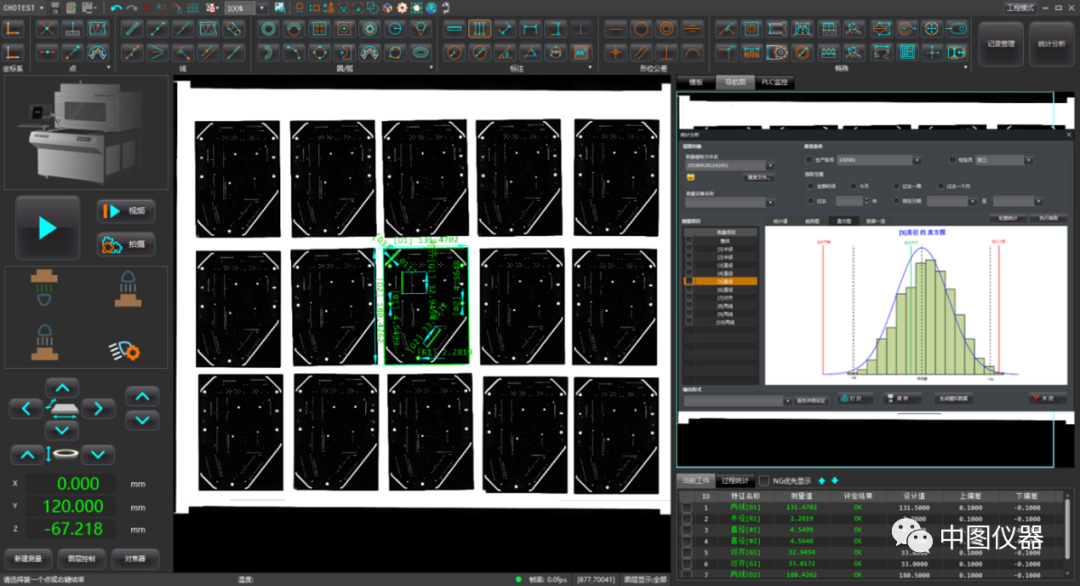Toggle the NG优先显示 checkbox
The height and width of the screenshot is (586, 1080).
(x=765, y=481)
